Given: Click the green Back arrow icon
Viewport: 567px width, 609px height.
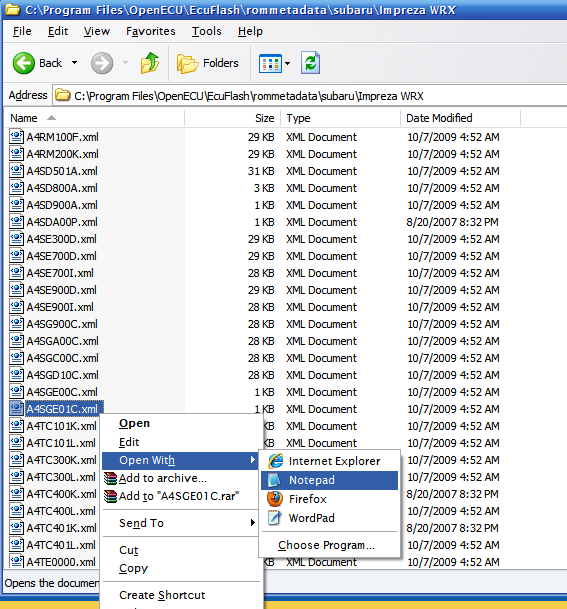Looking at the screenshot, I should [x=24, y=63].
